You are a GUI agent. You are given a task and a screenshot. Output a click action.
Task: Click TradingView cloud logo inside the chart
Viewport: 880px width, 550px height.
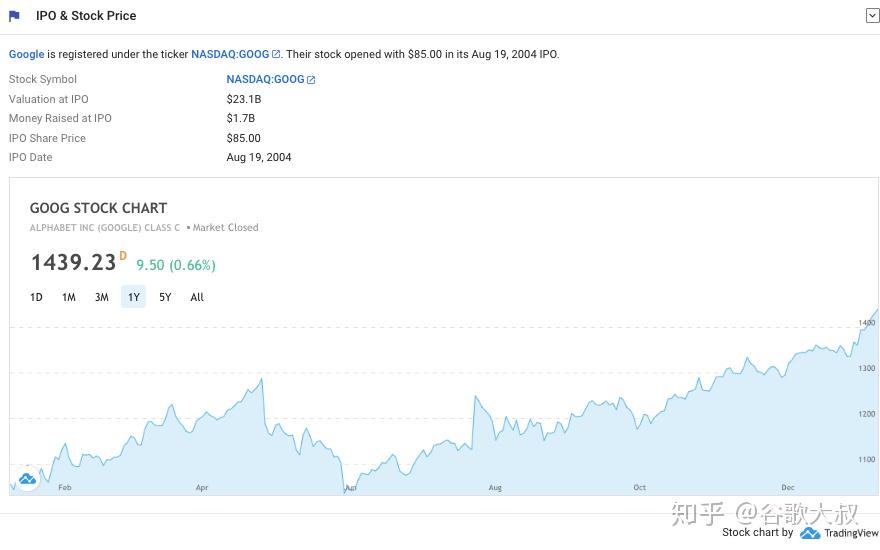[27, 478]
